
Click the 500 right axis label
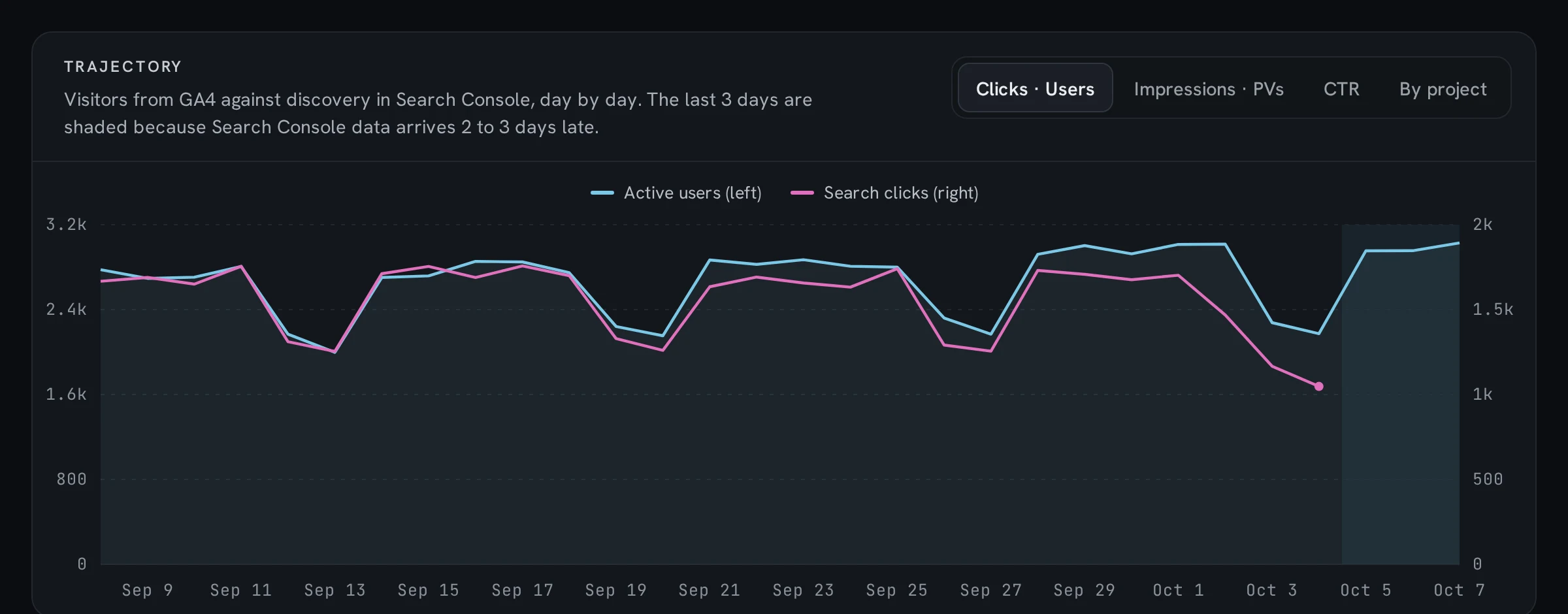[1488, 479]
